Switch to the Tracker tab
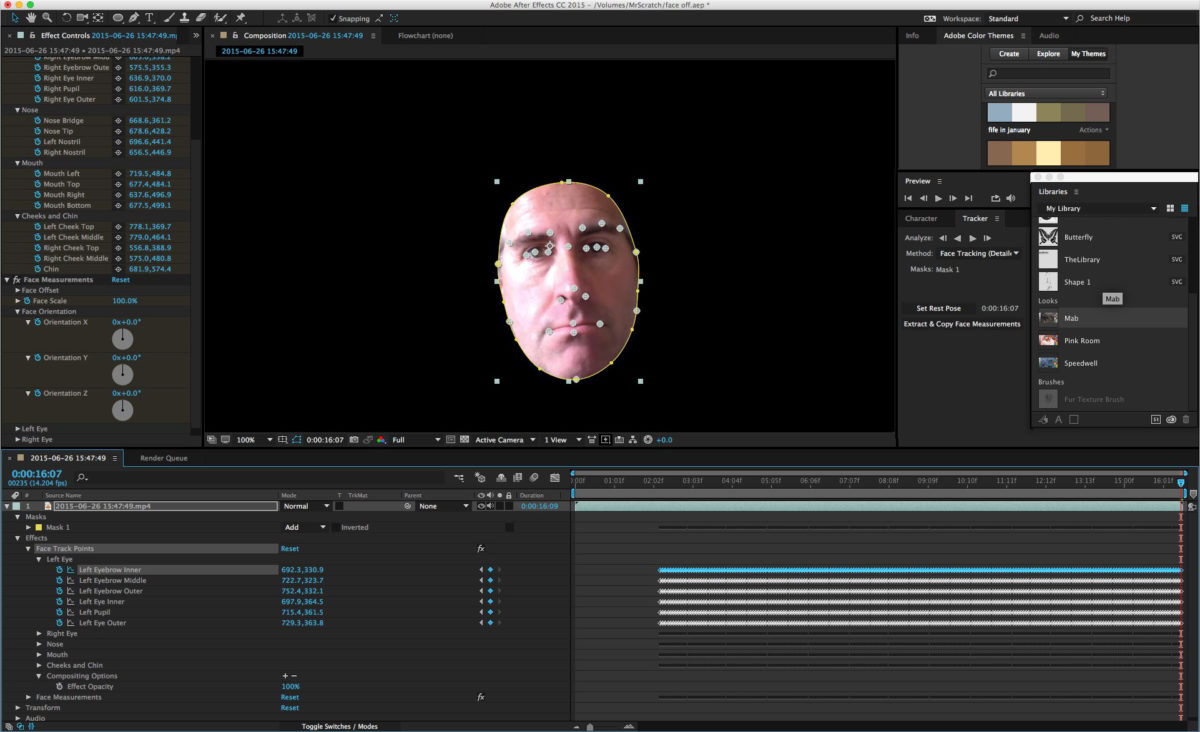 pyautogui.click(x=977, y=218)
